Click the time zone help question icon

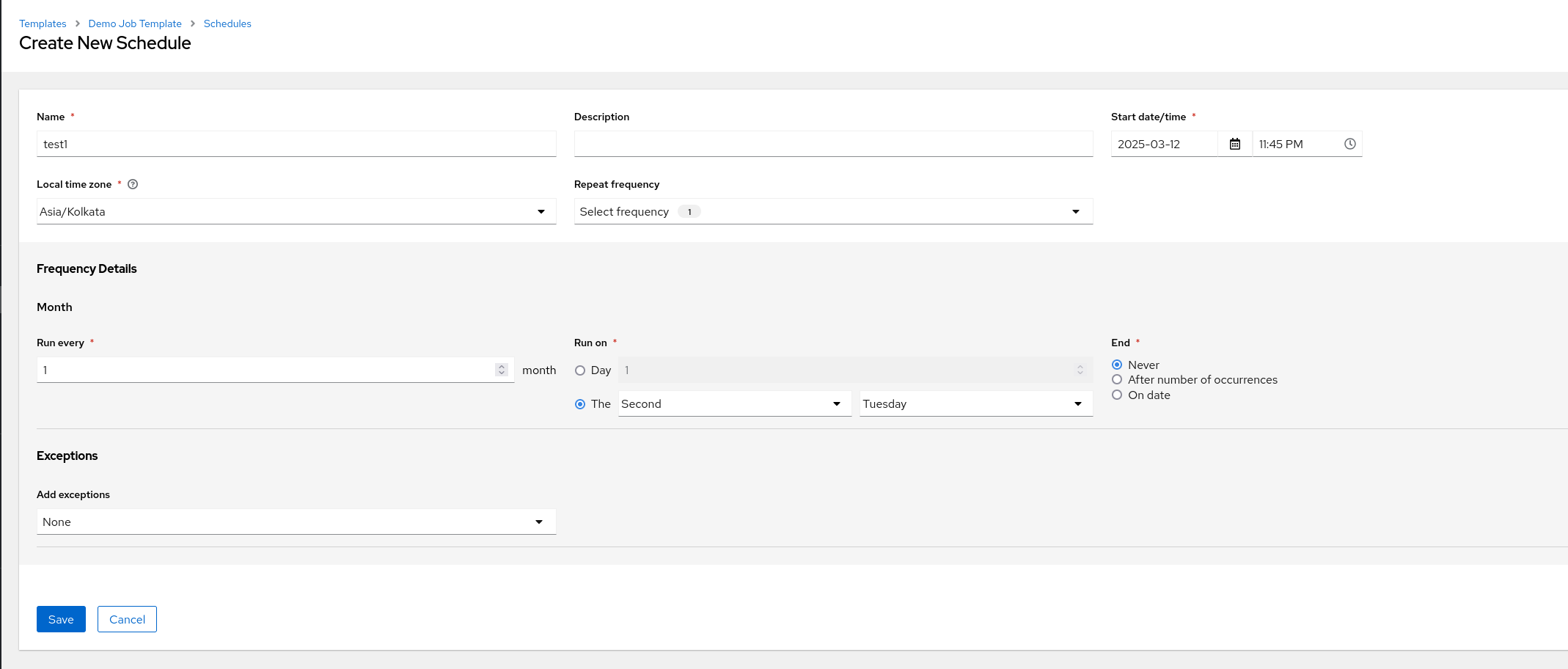(133, 185)
